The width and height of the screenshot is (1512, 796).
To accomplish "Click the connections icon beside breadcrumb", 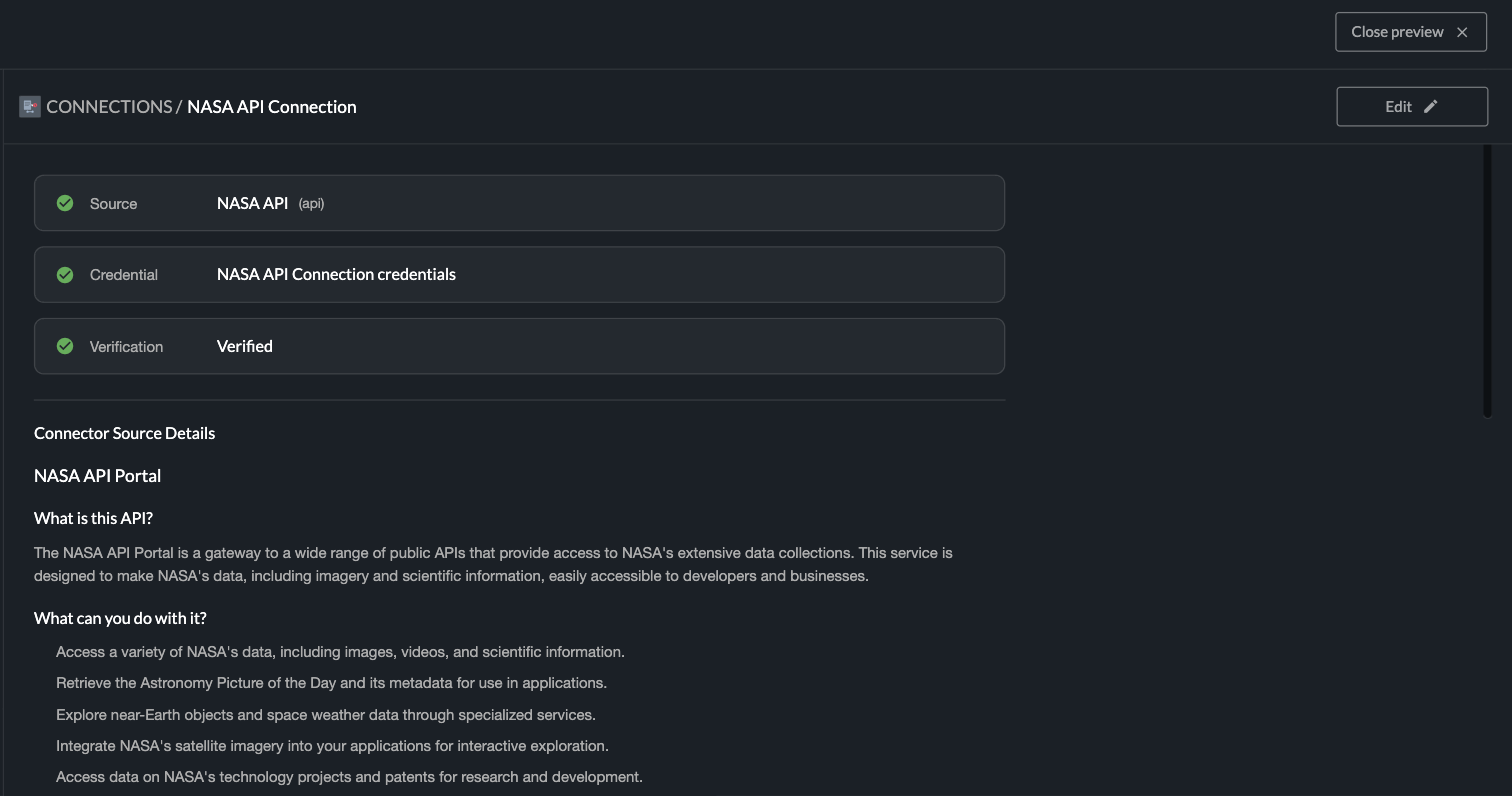I will 30,107.
